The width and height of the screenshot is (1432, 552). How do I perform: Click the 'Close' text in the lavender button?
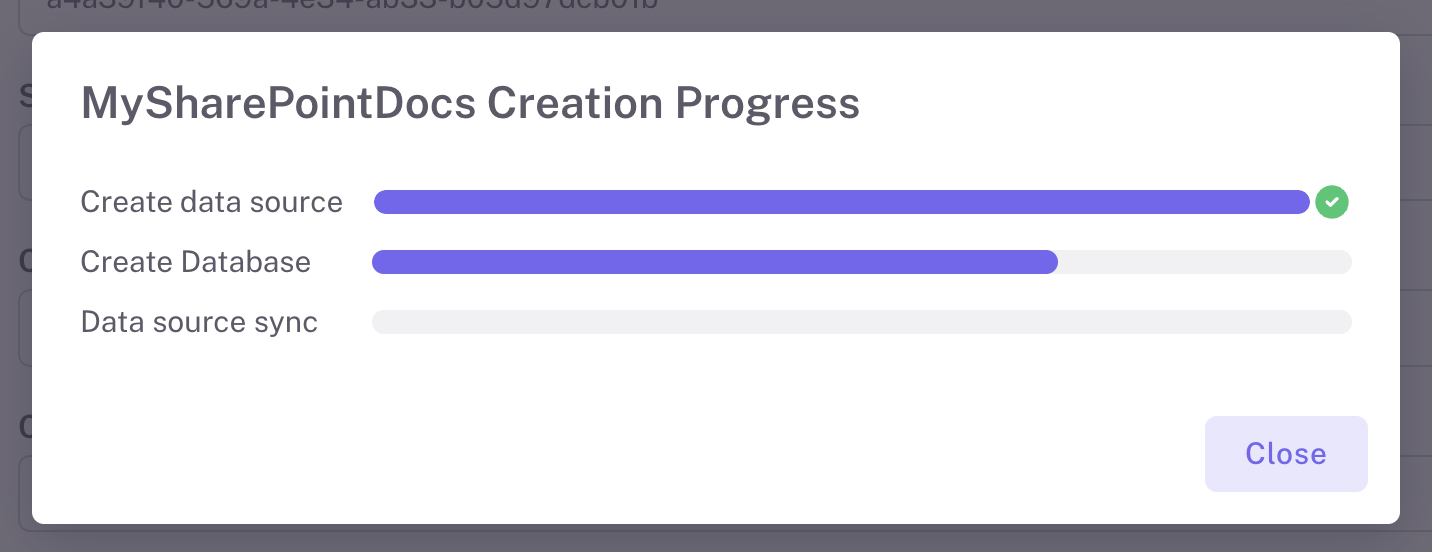(1286, 454)
